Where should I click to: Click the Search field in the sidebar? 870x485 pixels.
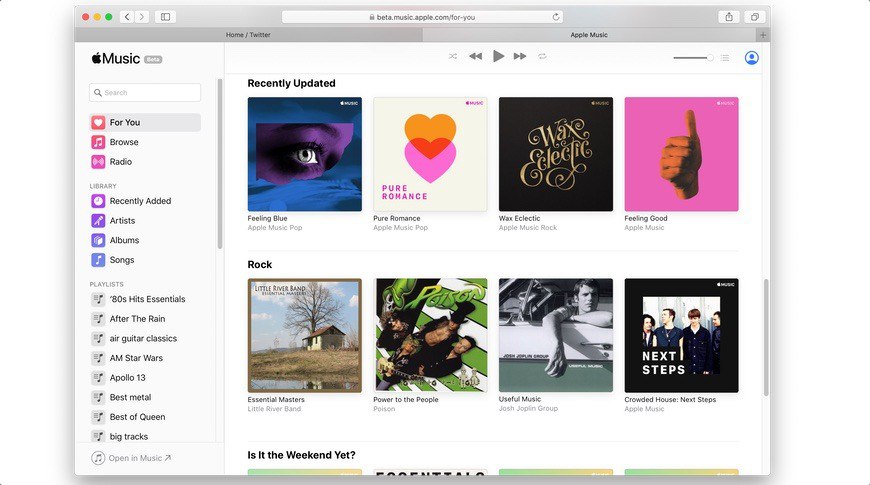pyautogui.click(x=145, y=93)
